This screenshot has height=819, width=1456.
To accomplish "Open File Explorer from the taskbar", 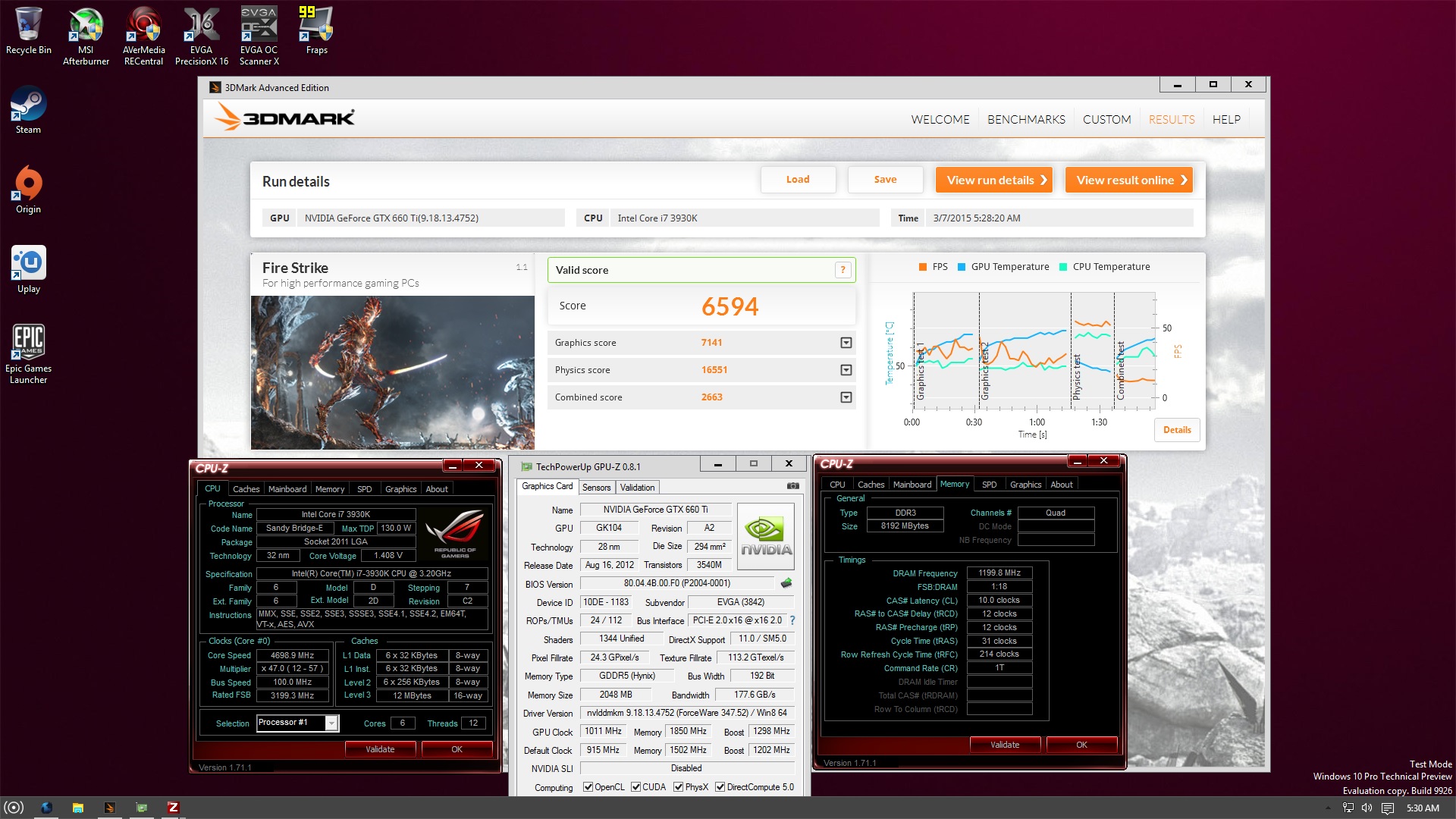I will [77, 808].
